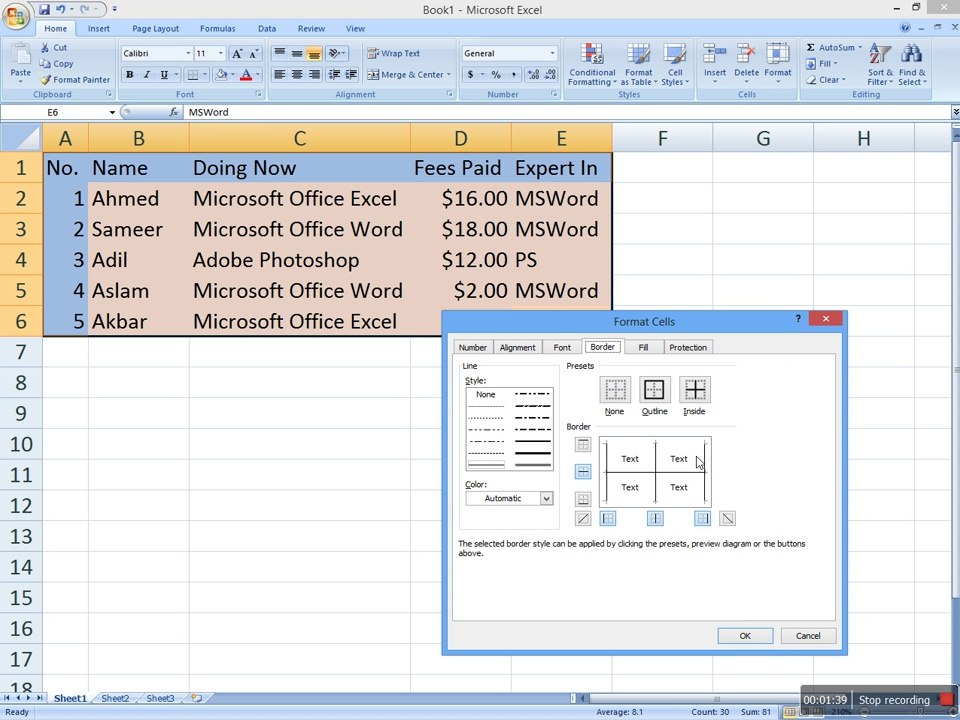Select Inside border preset
This screenshot has width=960, height=720.
(x=694, y=389)
